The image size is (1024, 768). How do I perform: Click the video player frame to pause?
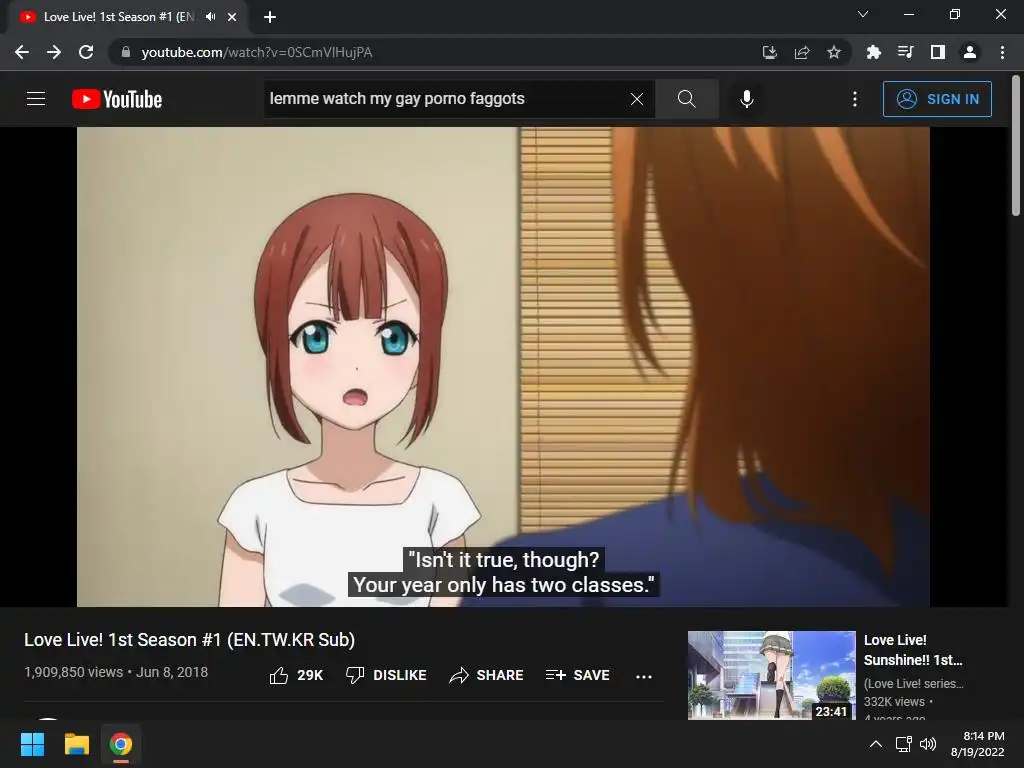(x=503, y=366)
